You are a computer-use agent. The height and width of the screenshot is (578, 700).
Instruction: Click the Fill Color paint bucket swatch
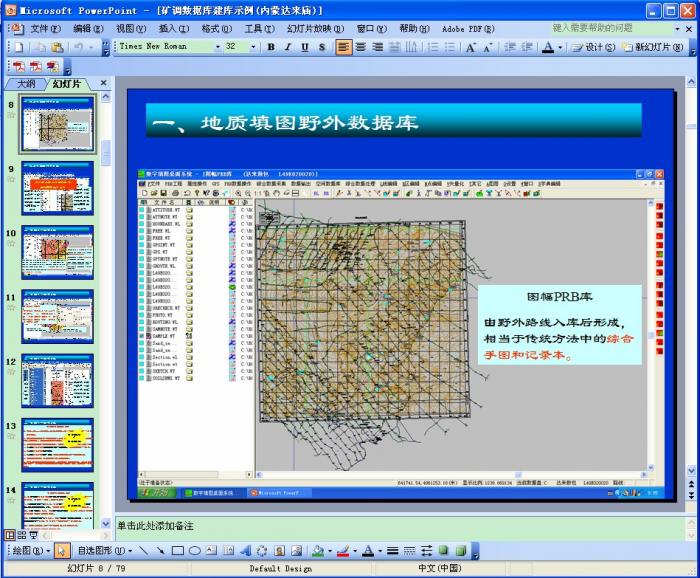point(317,550)
